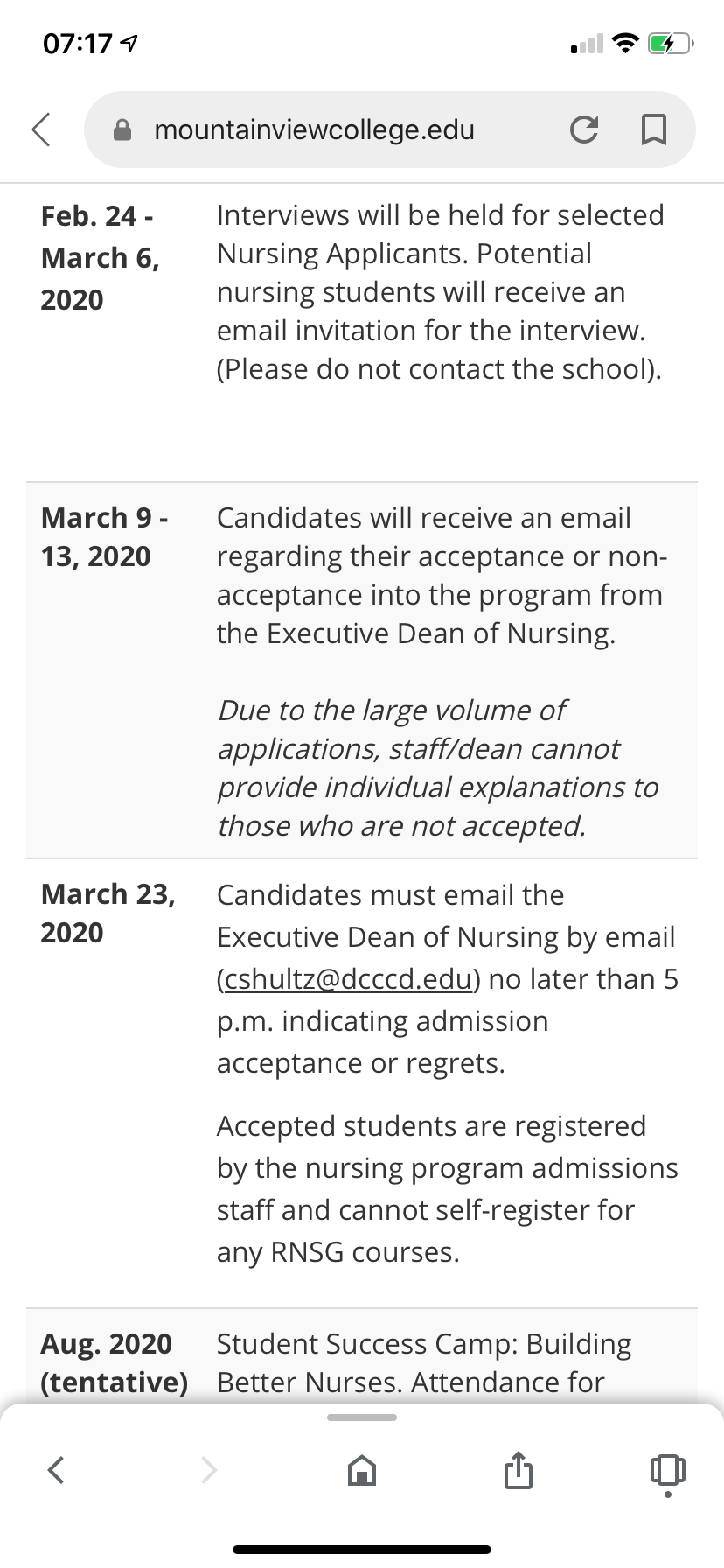Tap the iOS home indicator bar
This screenshot has height=1568, width=724.
point(362,1549)
